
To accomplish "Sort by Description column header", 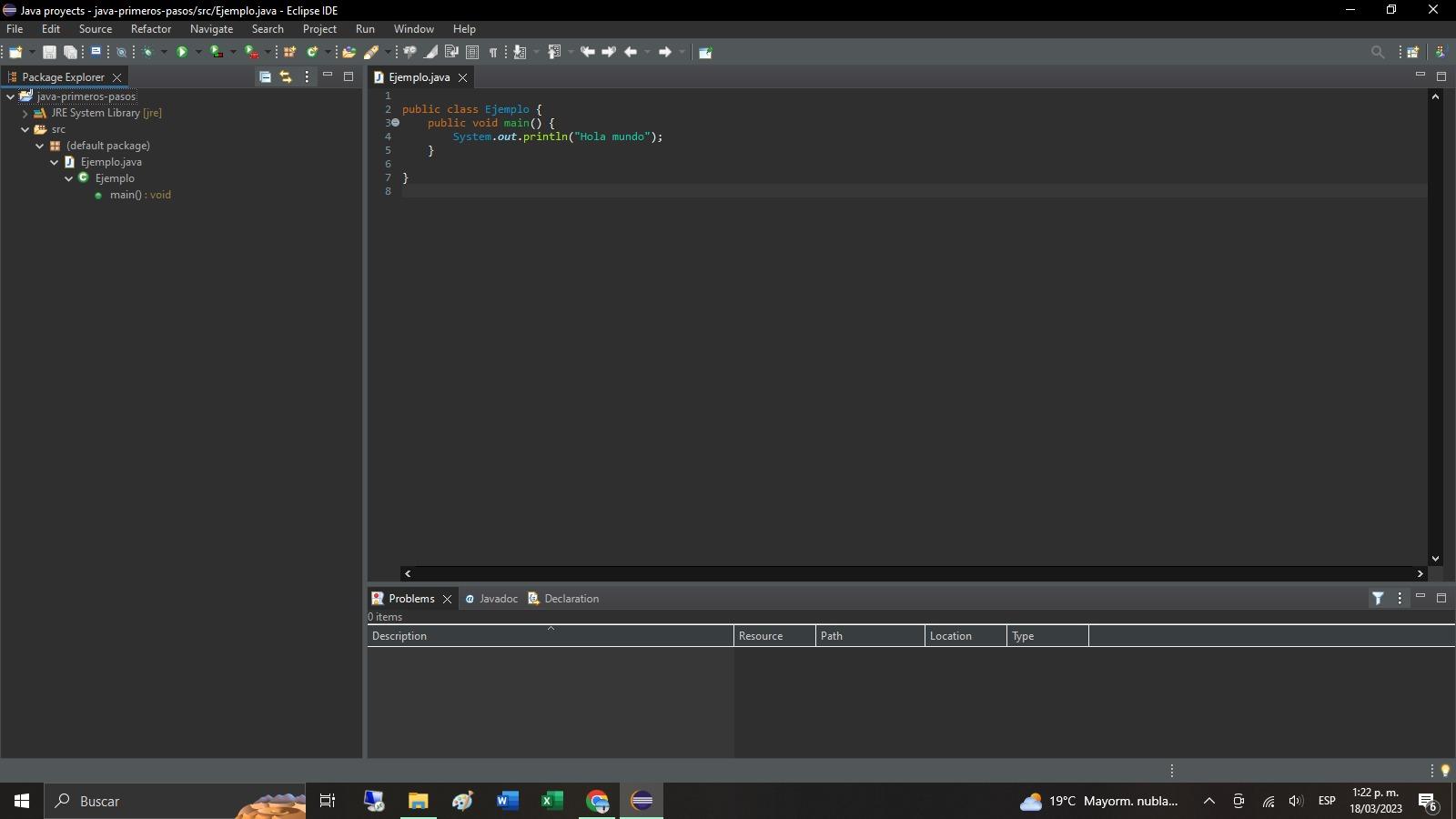I will [551, 636].
